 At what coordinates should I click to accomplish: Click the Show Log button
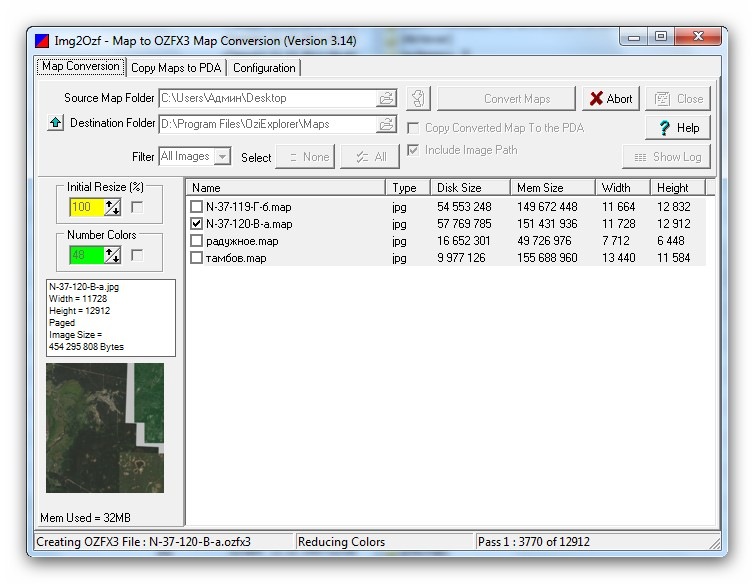666,157
